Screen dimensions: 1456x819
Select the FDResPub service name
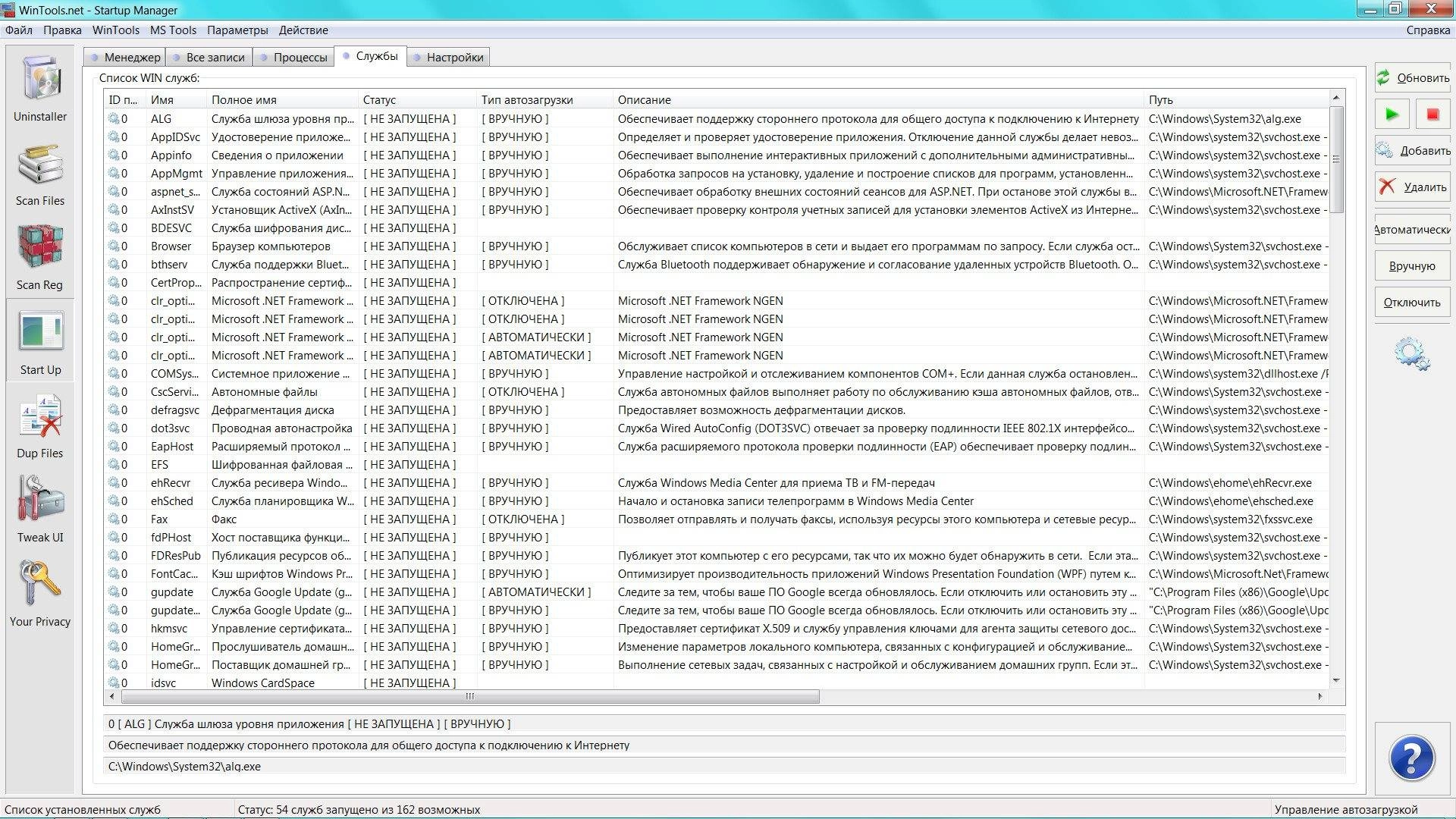[x=175, y=556]
